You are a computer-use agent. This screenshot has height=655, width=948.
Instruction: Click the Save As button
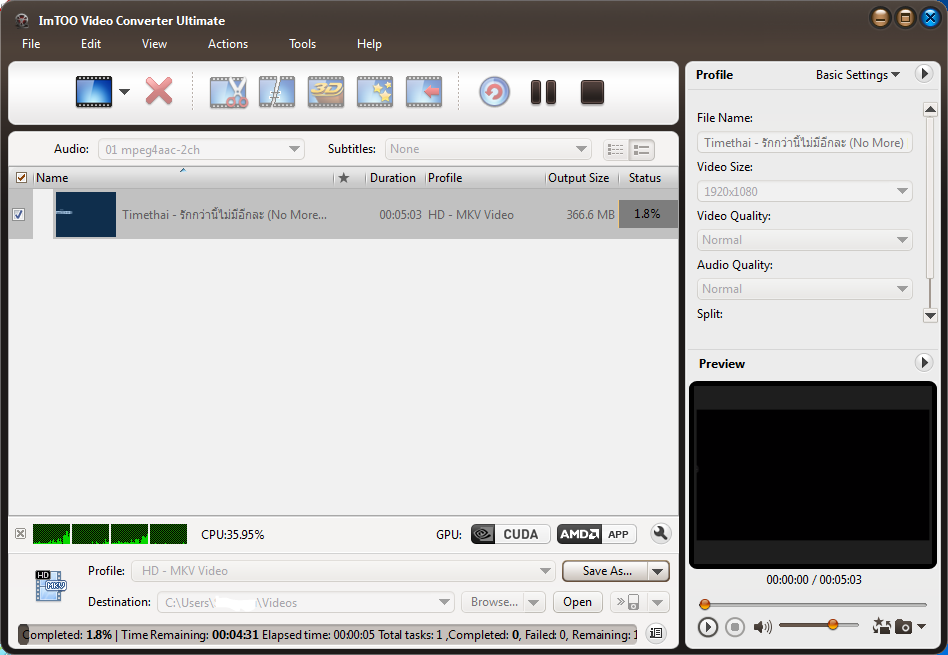(605, 571)
